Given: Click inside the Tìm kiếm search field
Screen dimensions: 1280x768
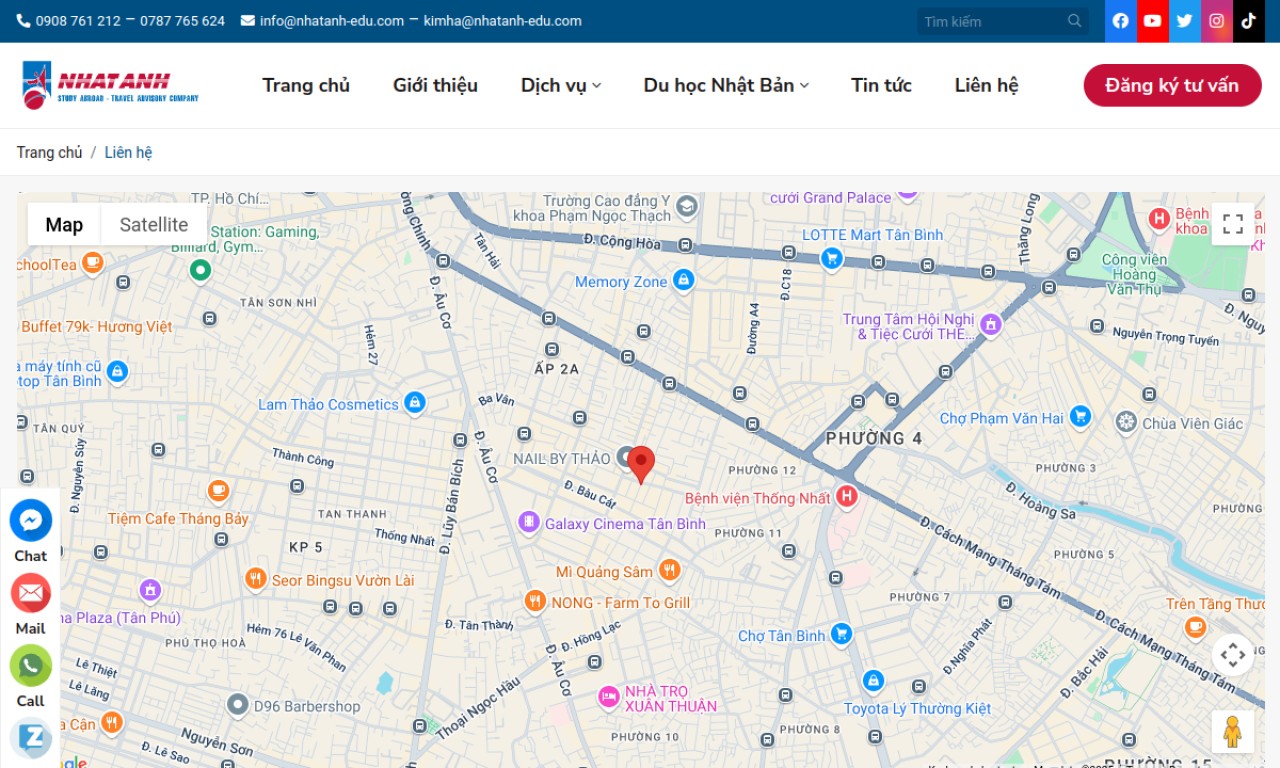Looking at the screenshot, I should point(990,21).
